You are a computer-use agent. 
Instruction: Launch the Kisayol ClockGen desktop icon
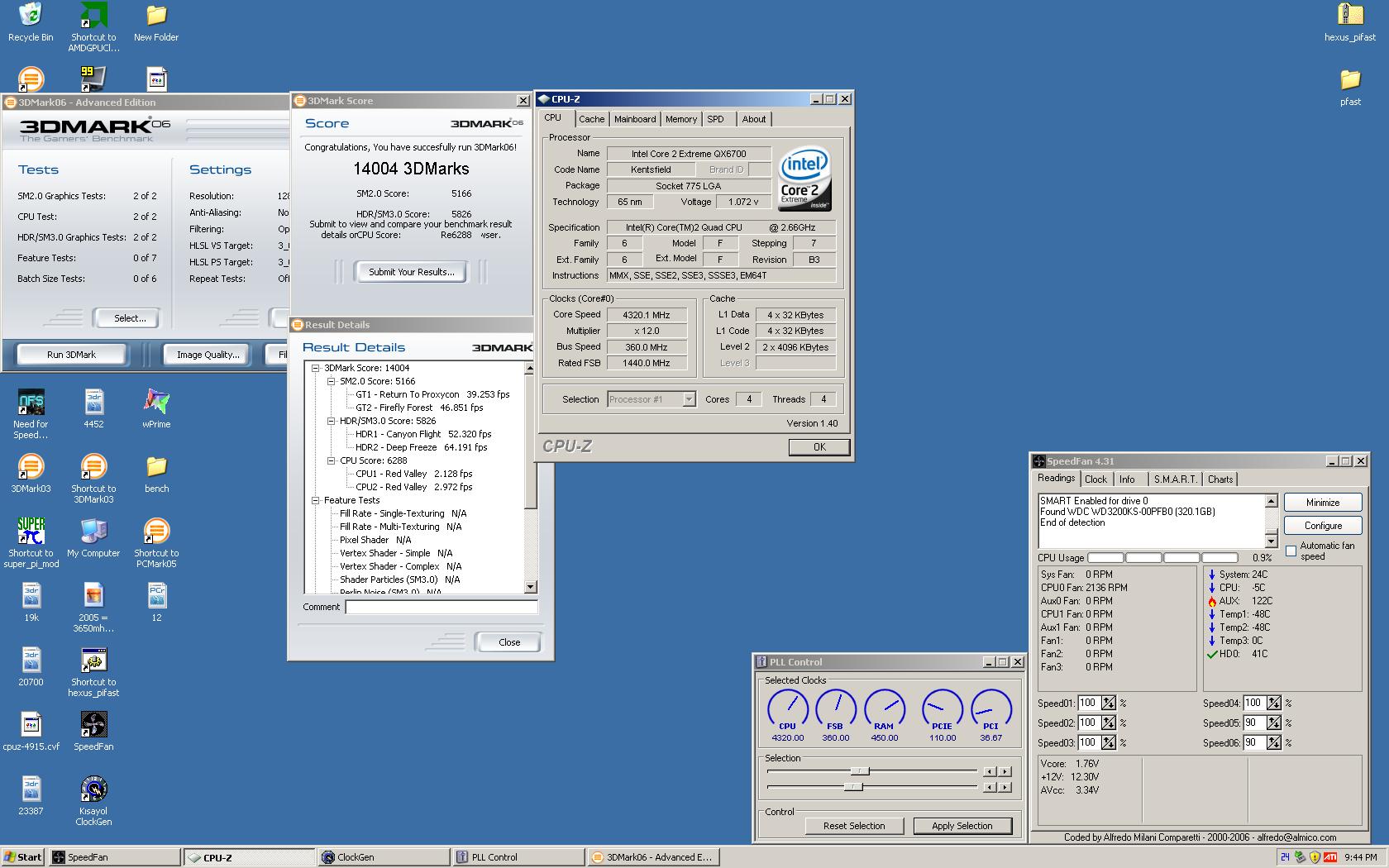[93, 801]
